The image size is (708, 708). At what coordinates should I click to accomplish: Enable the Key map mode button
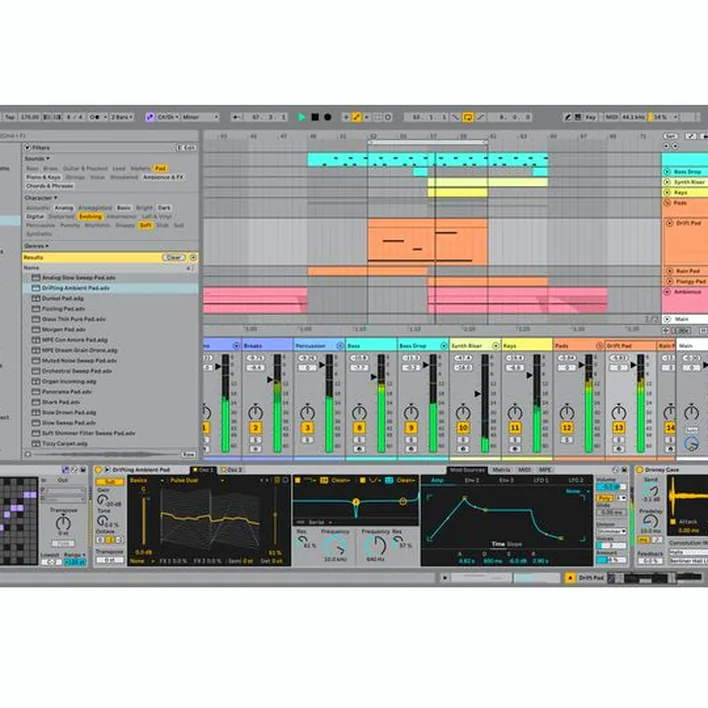(590, 117)
